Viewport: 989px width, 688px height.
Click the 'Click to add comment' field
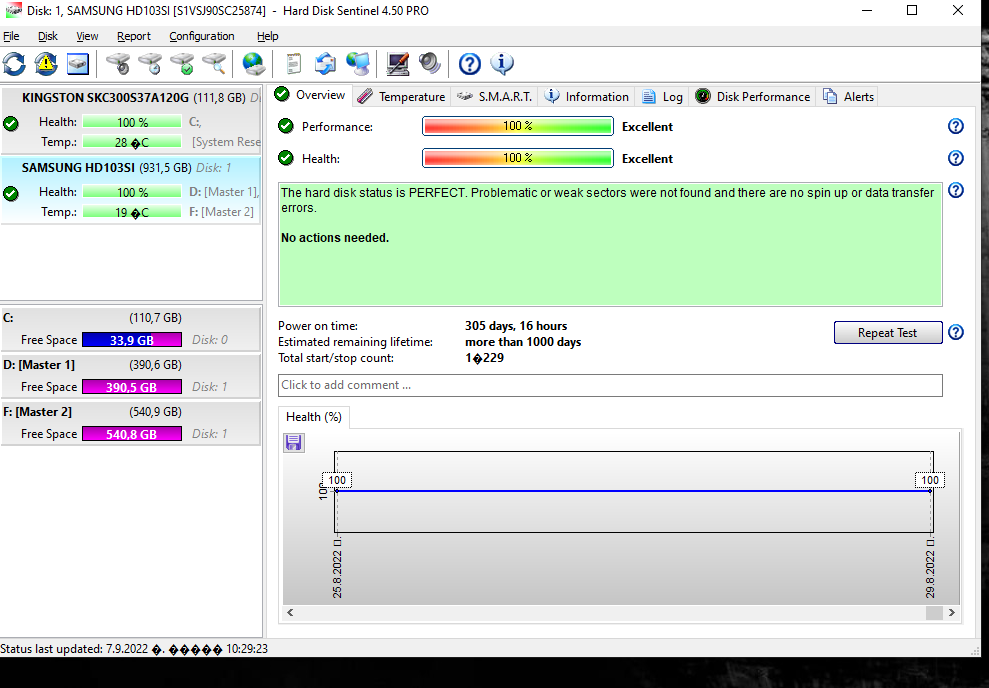609,385
